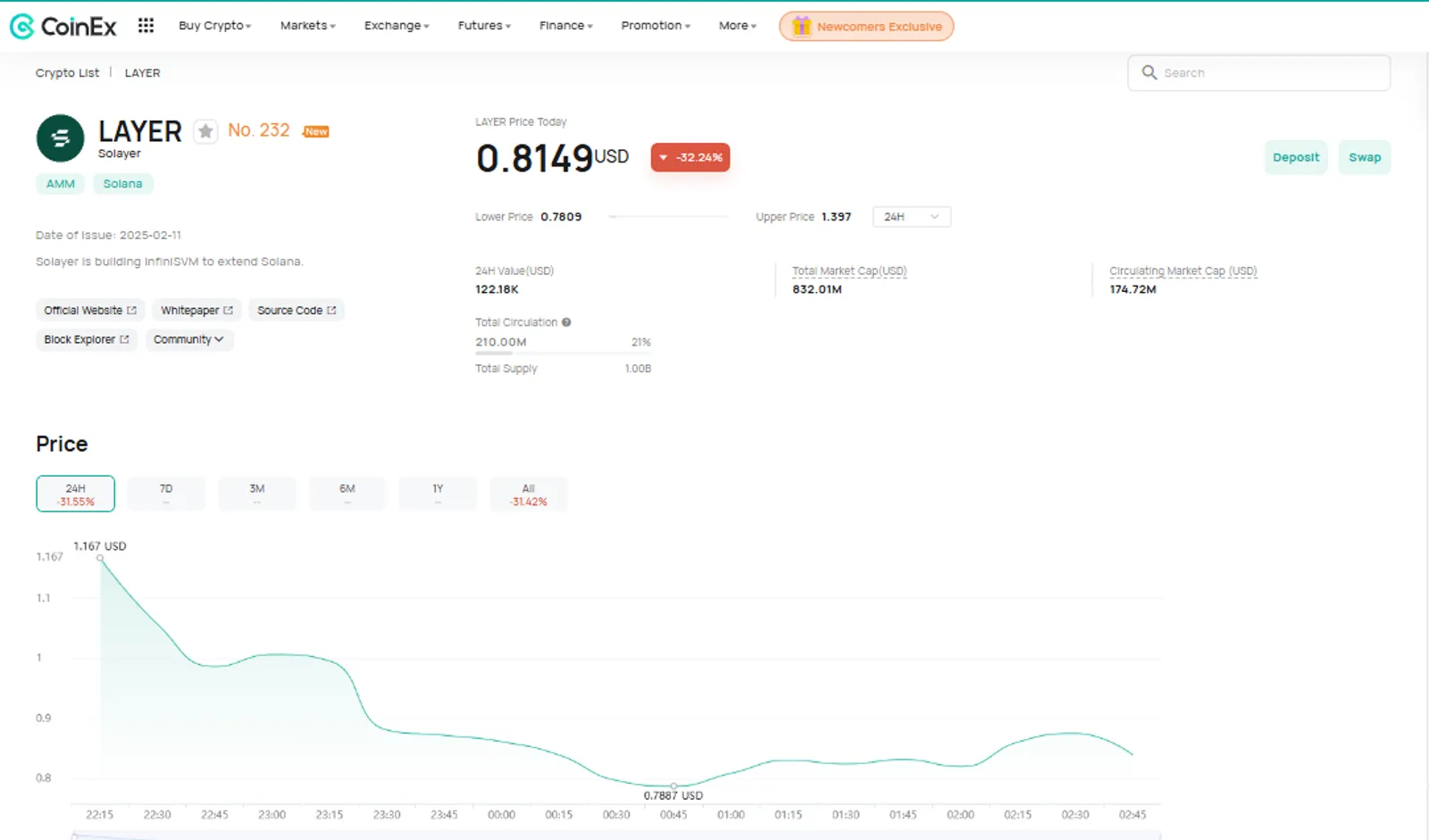Click the CoinEx logo
The height and width of the screenshot is (840, 1429).
pyautogui.click(x=63, y=26)
